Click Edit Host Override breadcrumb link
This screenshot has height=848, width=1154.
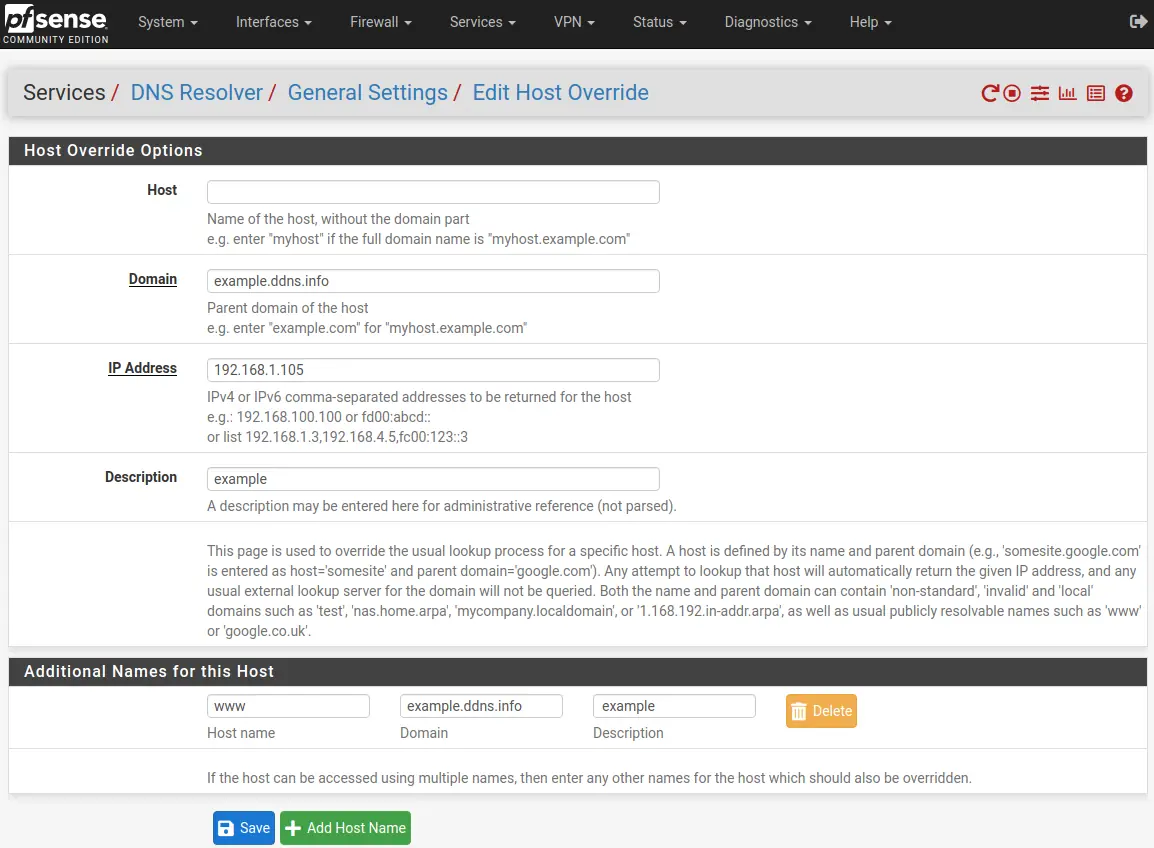point(561,93)
